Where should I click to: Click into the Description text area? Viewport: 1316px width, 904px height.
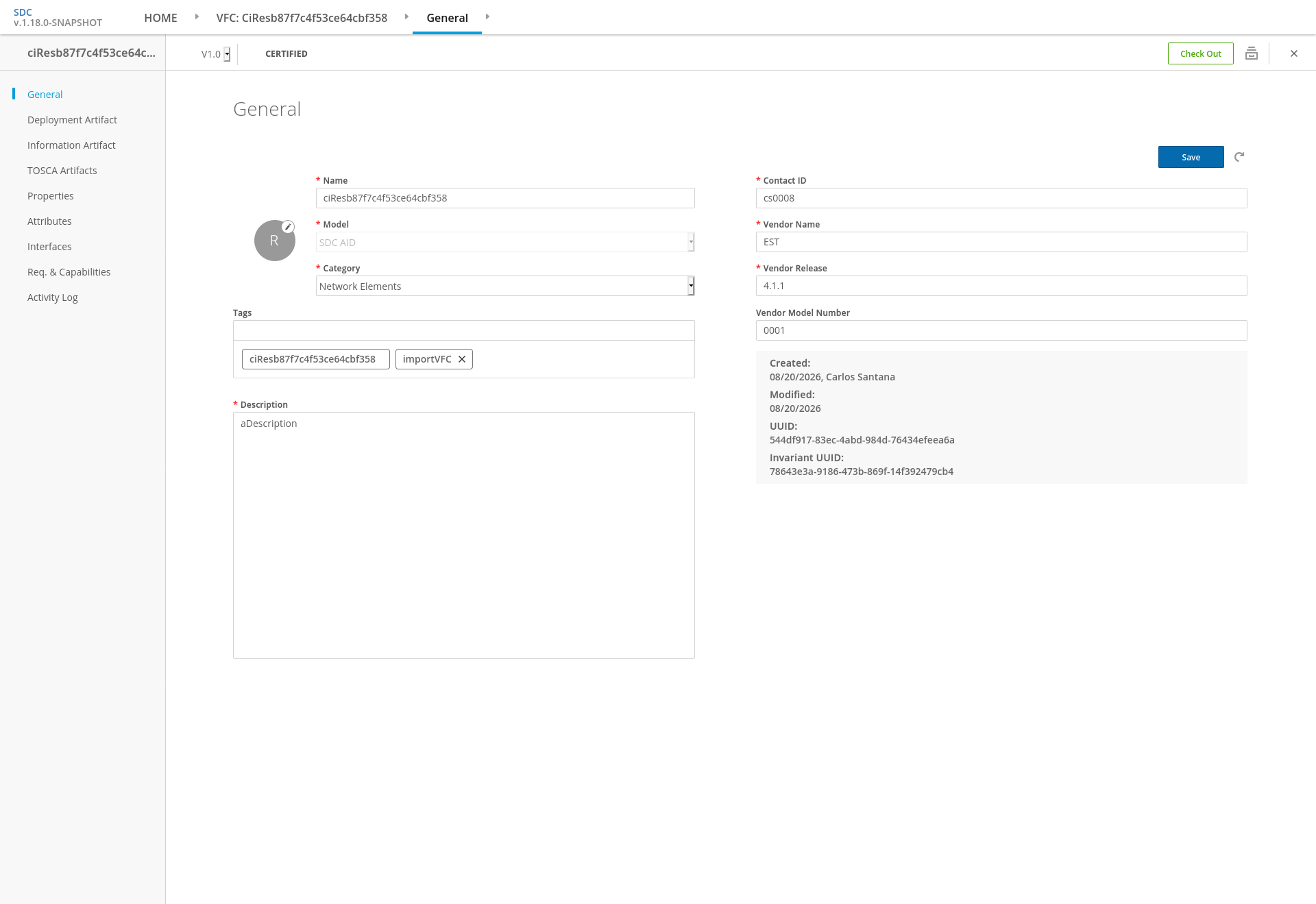(x=464, y=535)
